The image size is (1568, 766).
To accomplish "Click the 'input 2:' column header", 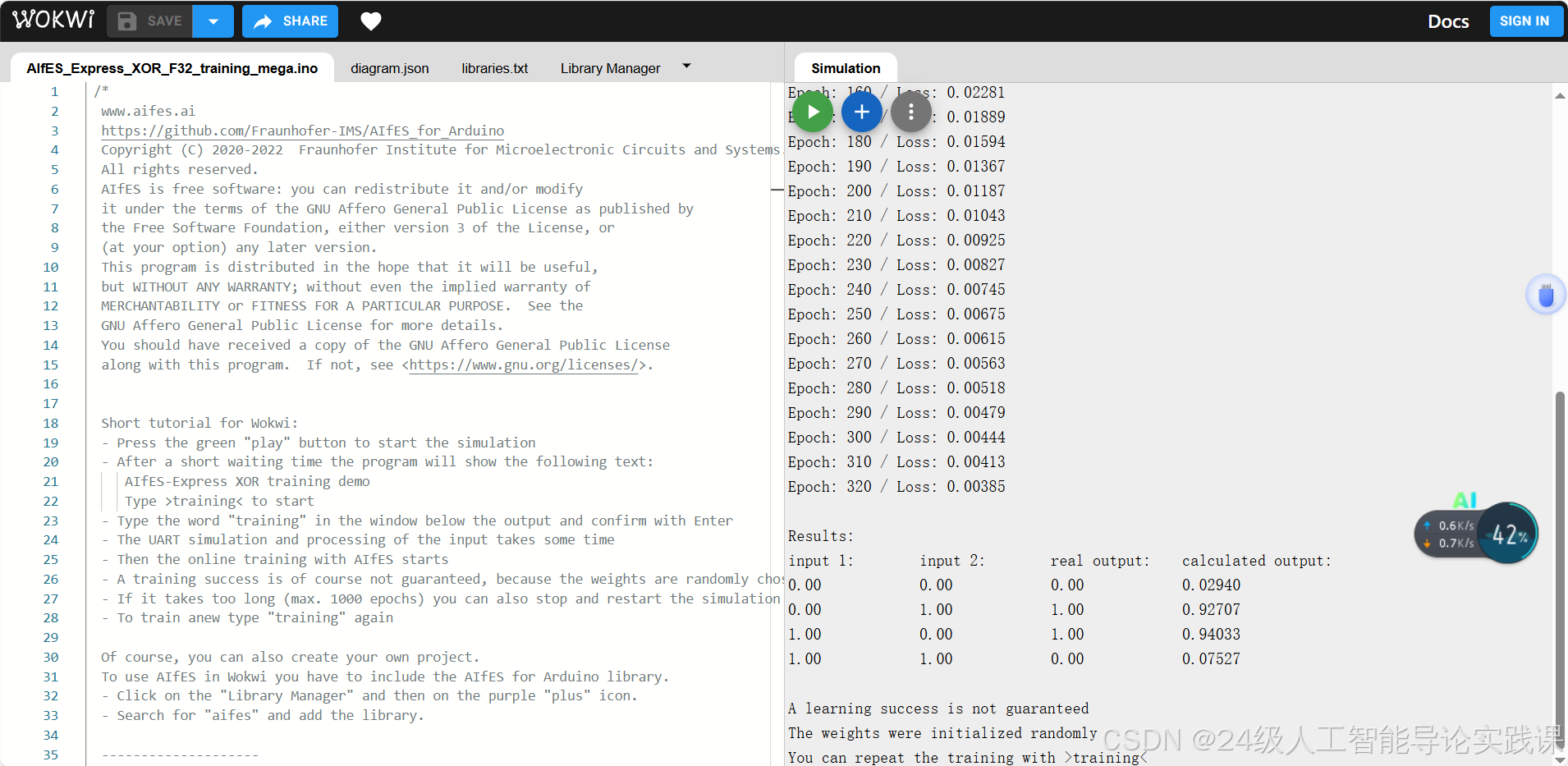I will 952,561.
